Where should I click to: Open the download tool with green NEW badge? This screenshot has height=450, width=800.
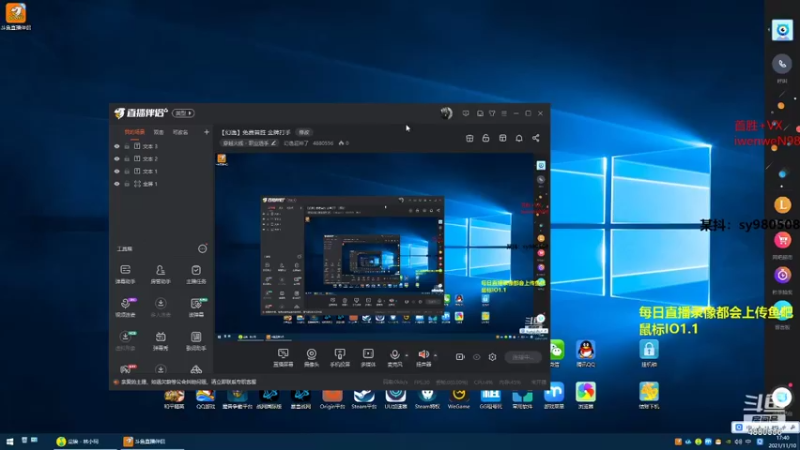tap(126, 341)
